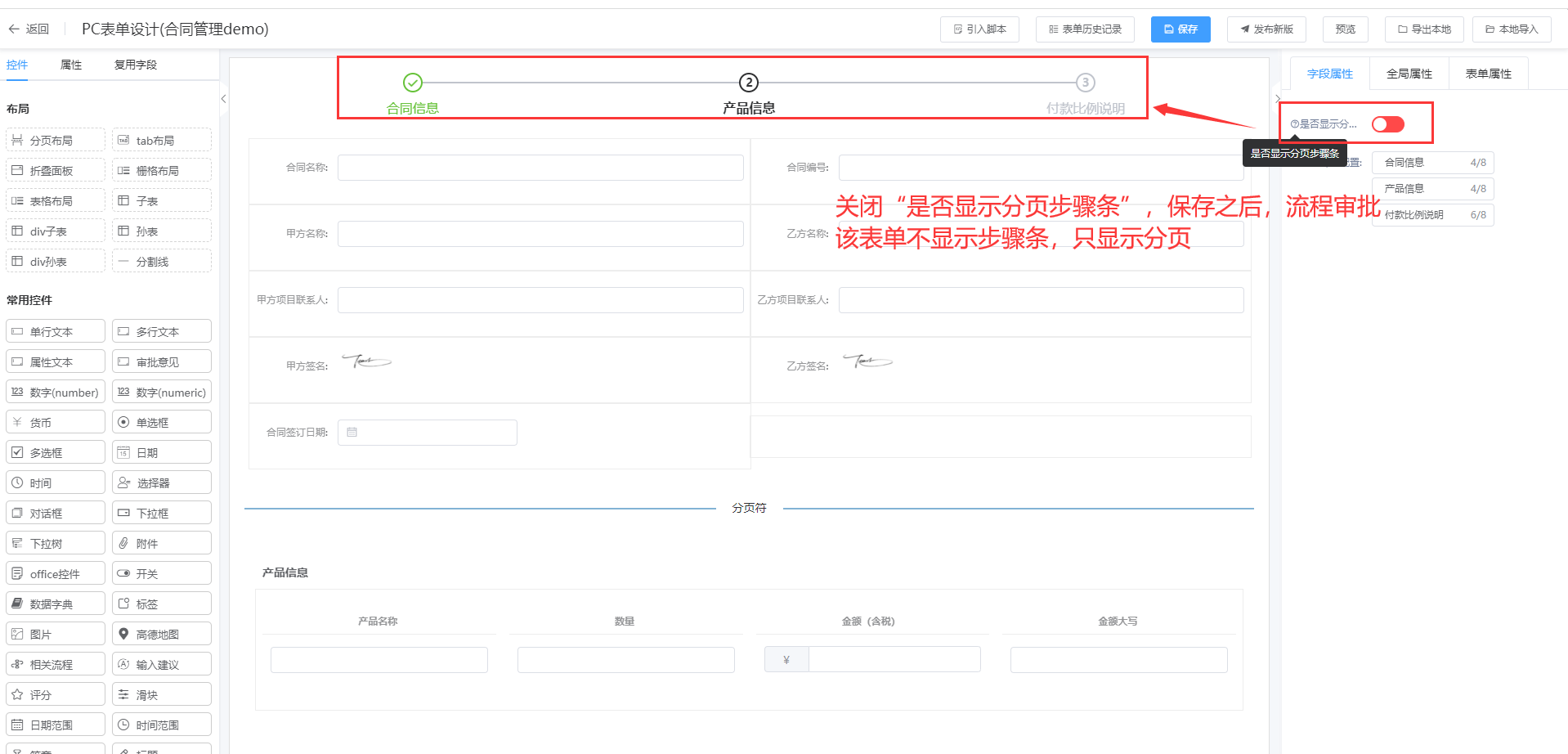Collapse the right properties panel arrow
1568x754 pixels.
1277,99
